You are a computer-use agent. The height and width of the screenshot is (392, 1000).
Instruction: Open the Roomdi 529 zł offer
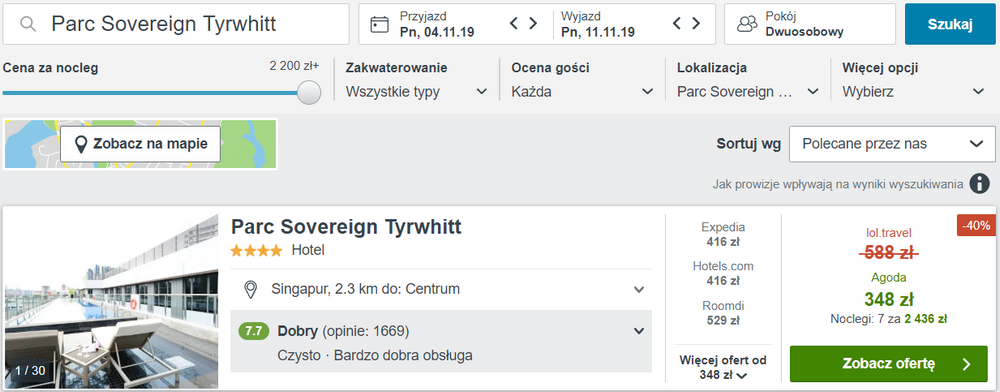point(723,313)
